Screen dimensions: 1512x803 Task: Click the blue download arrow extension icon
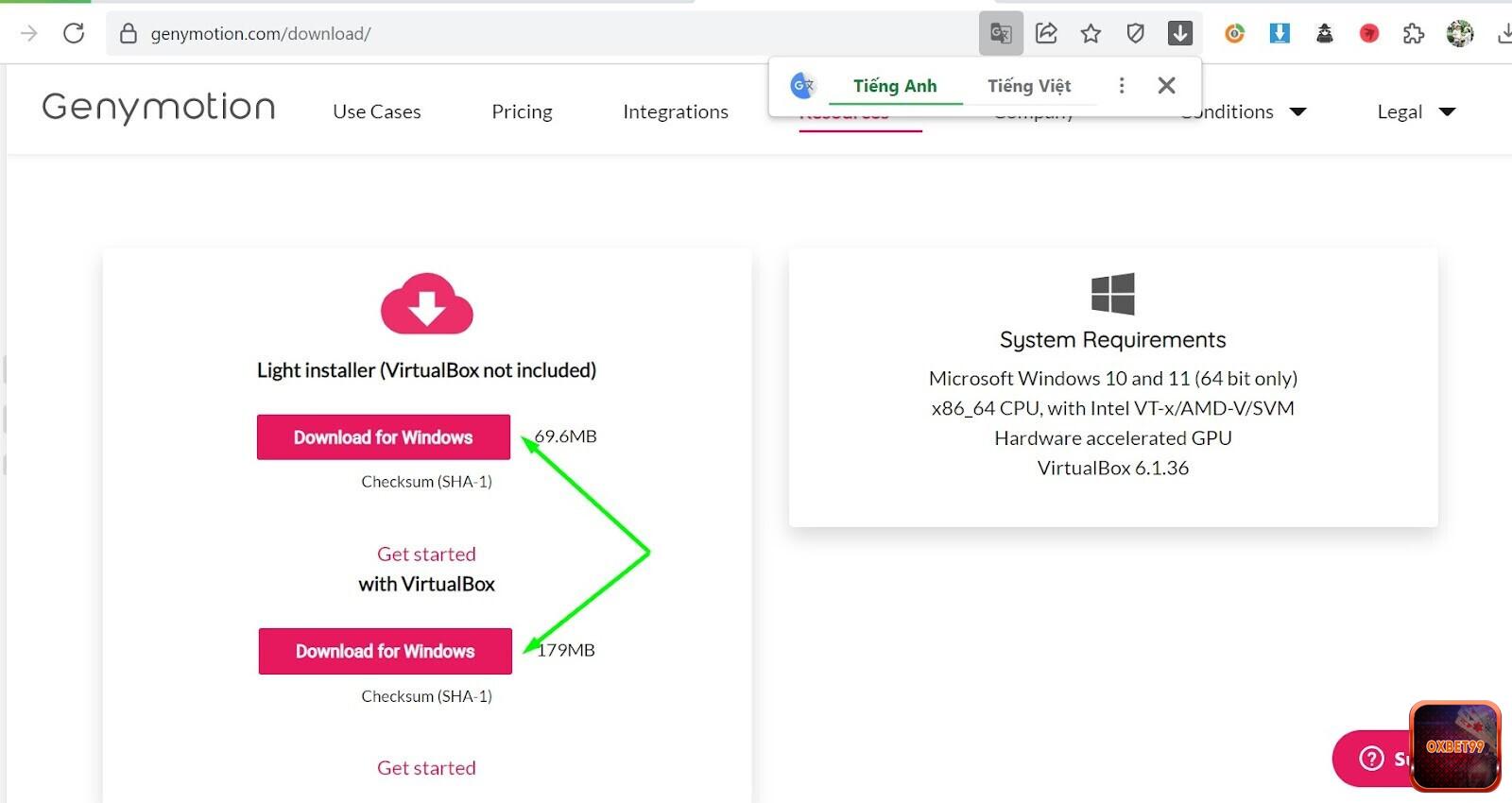(x=1280, y=33)
